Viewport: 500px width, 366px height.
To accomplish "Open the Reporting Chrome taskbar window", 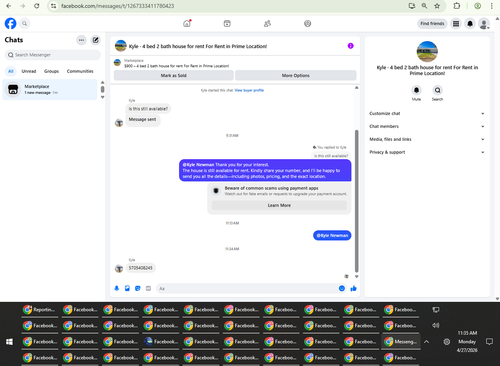I will coord(40,310).
